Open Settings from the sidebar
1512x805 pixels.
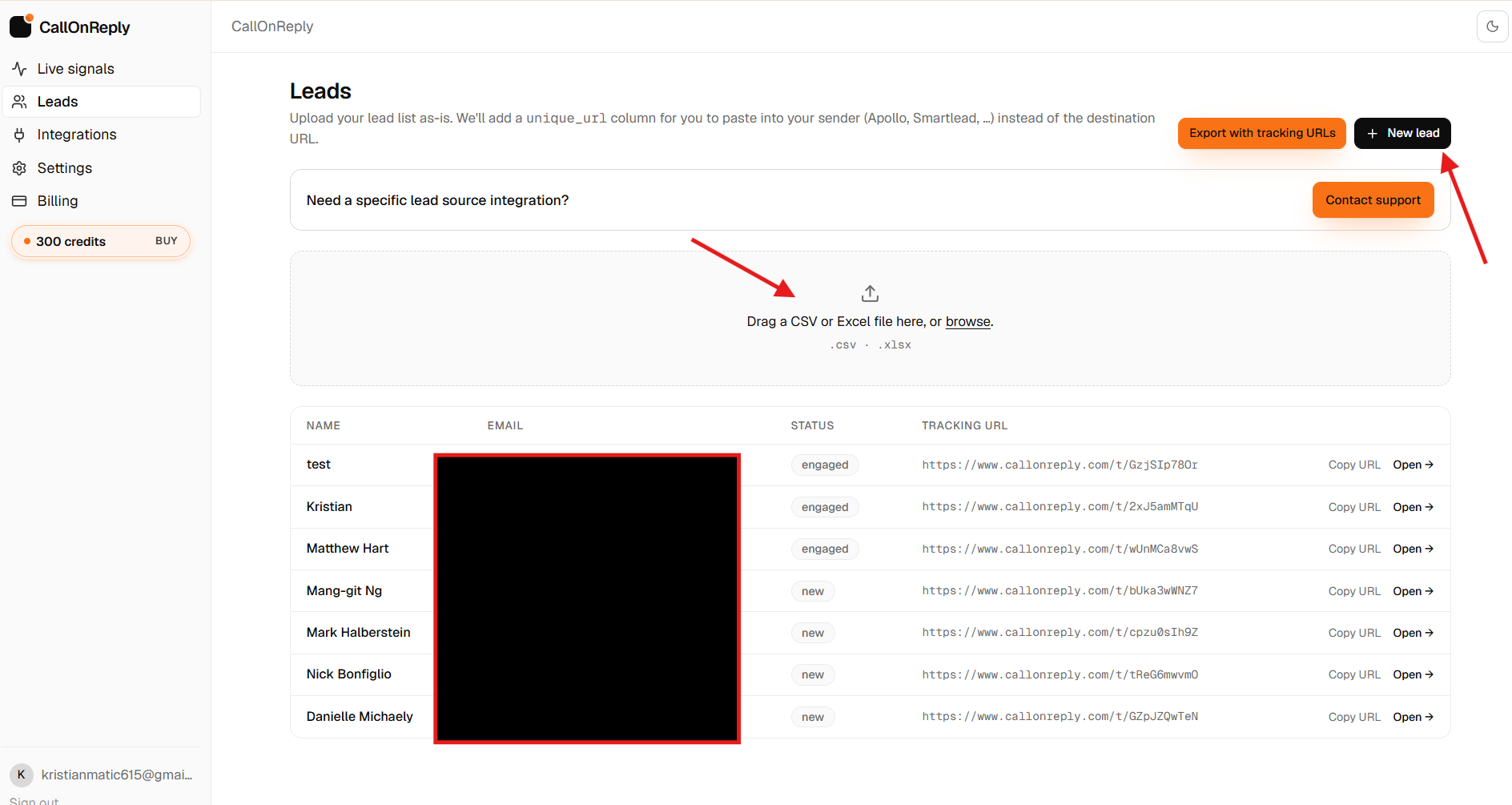(102, 168)
